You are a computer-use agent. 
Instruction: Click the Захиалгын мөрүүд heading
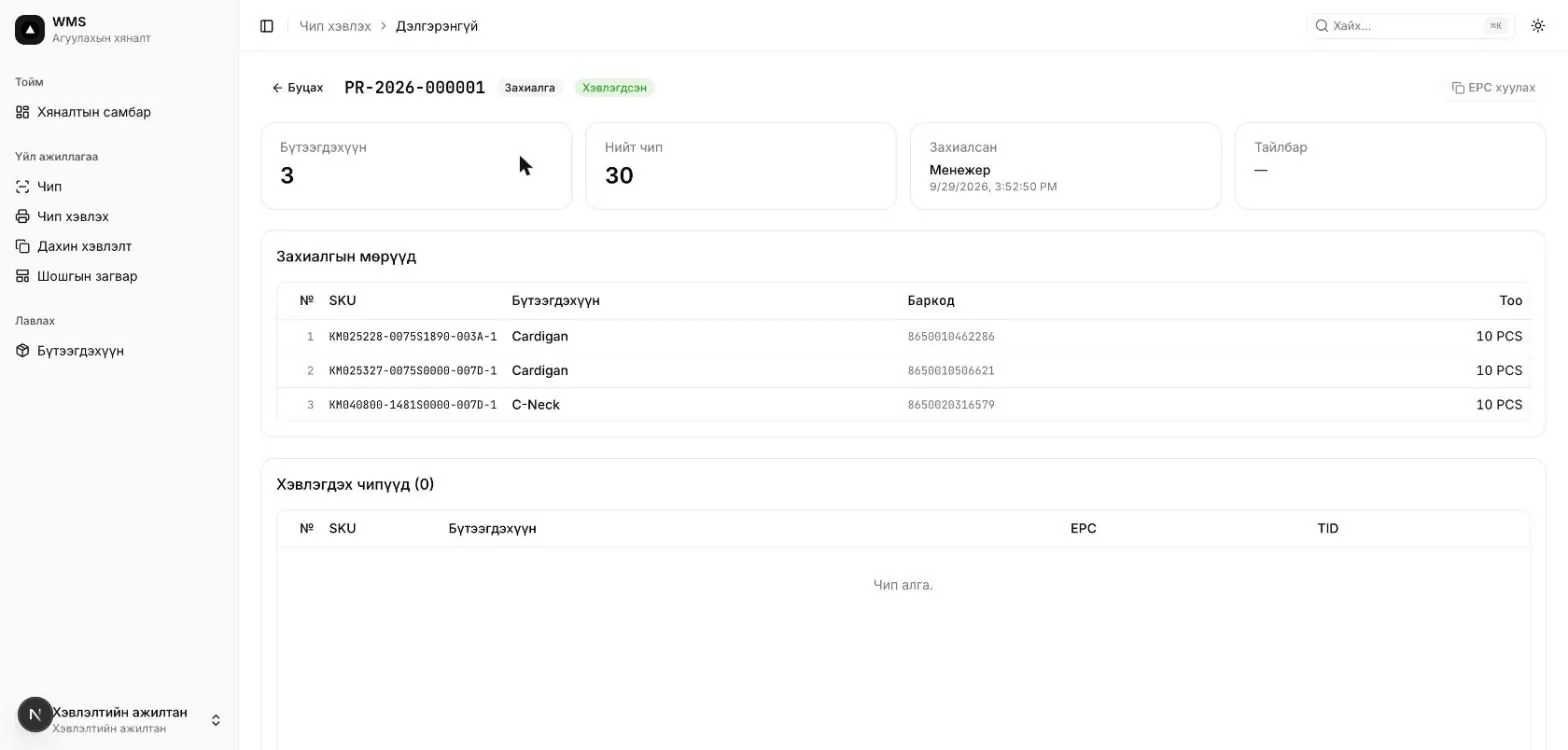[x=346, y=257]
